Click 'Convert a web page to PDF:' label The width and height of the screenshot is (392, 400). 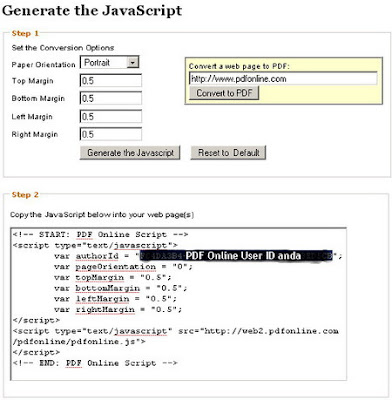[239, 66]
